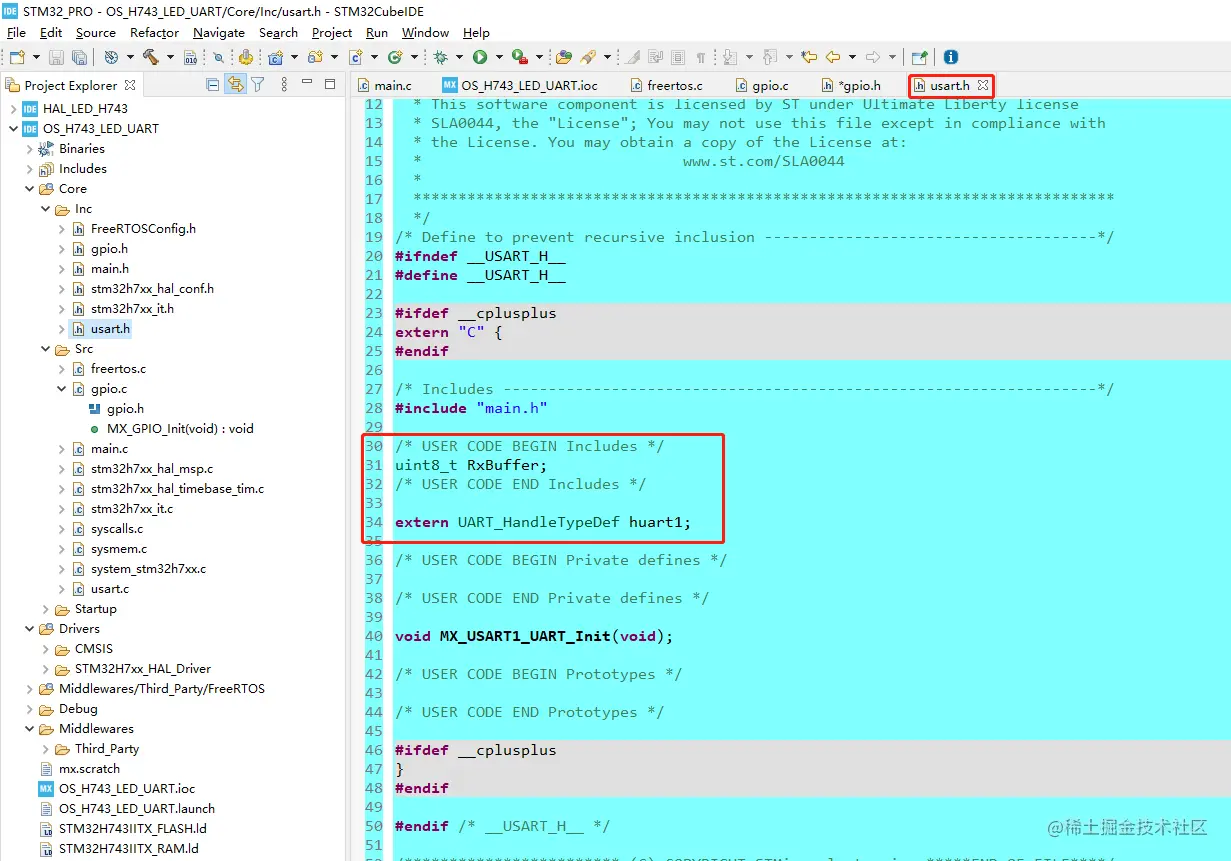1231x861 pixels.
Task: Collapse the Core folder
Action: pos(29,188)
